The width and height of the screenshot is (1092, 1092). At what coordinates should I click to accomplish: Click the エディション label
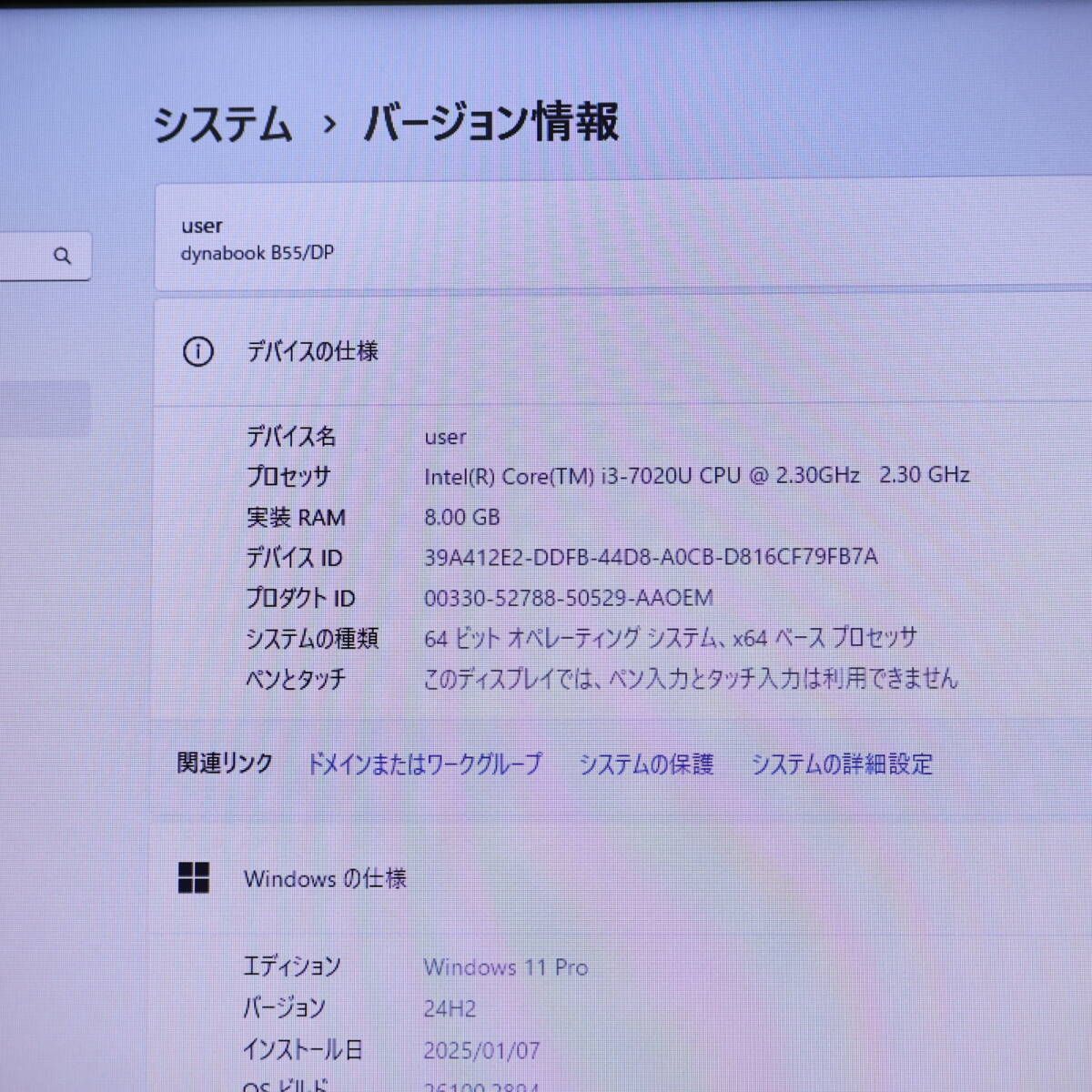tap(291, 966)
